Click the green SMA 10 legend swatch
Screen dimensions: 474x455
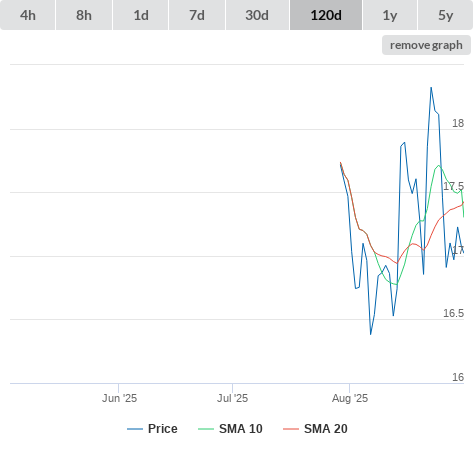206,429
